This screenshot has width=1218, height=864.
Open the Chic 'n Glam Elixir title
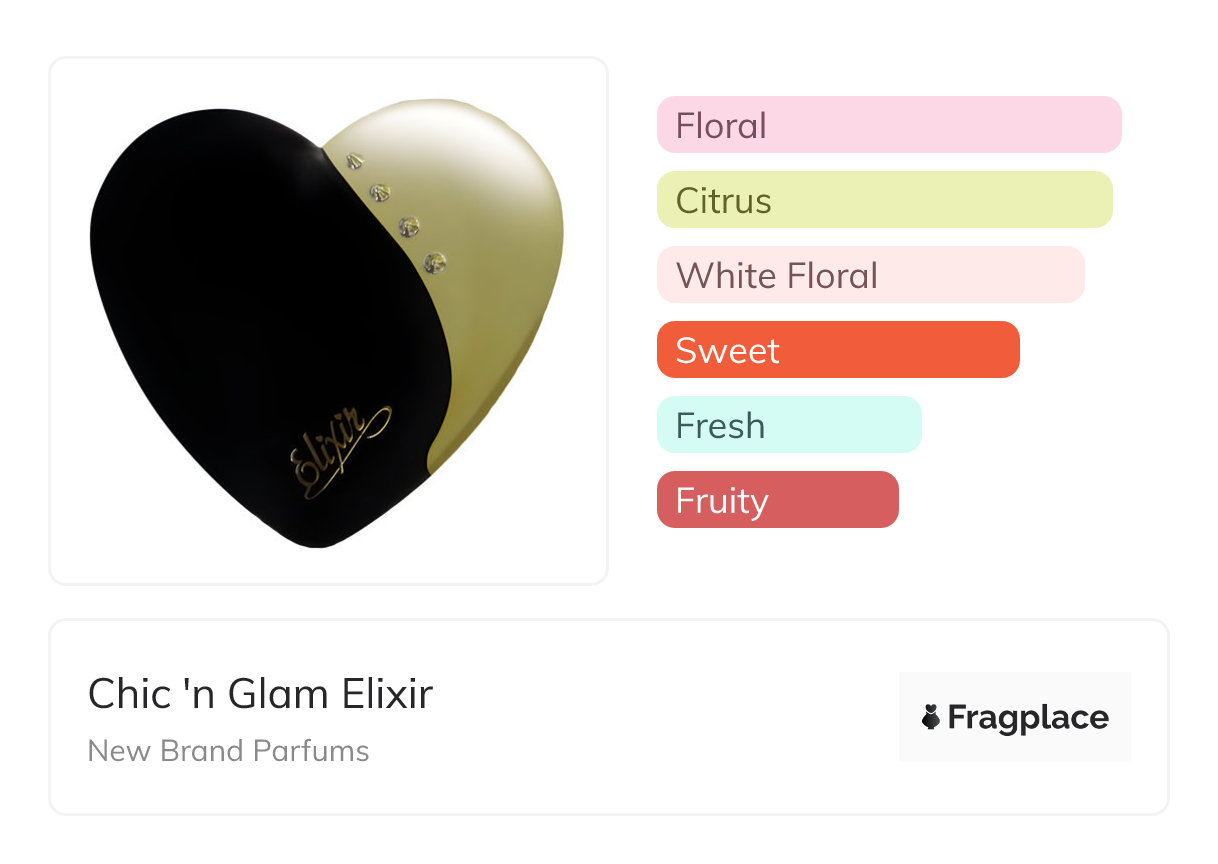260,694
